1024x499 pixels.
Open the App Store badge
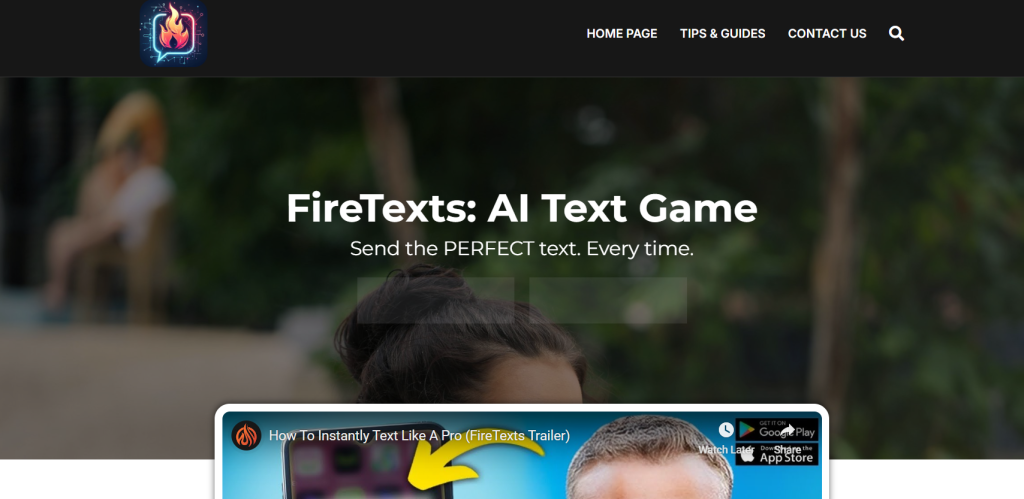777,455
